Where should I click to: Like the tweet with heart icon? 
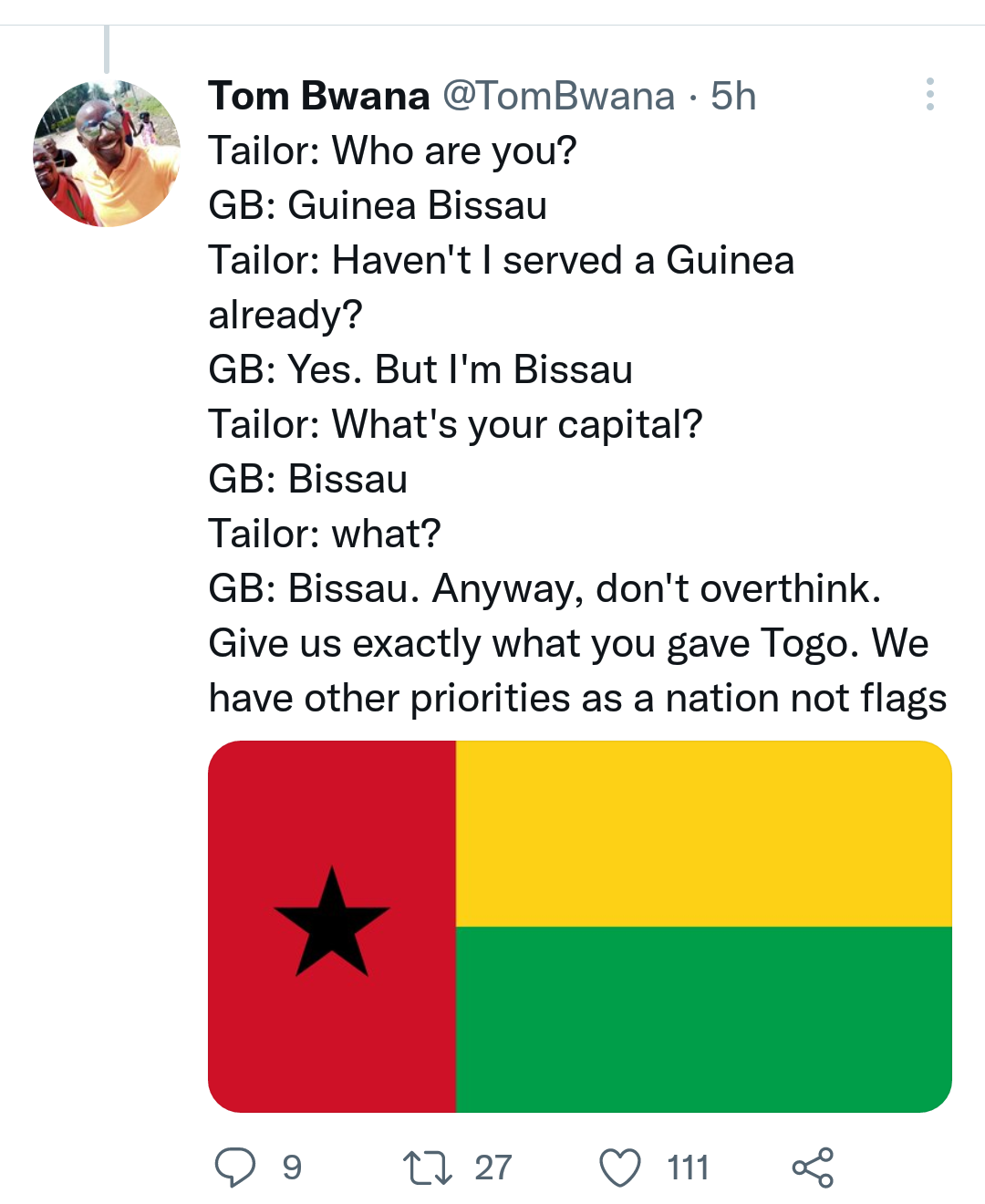(620, 1168)
